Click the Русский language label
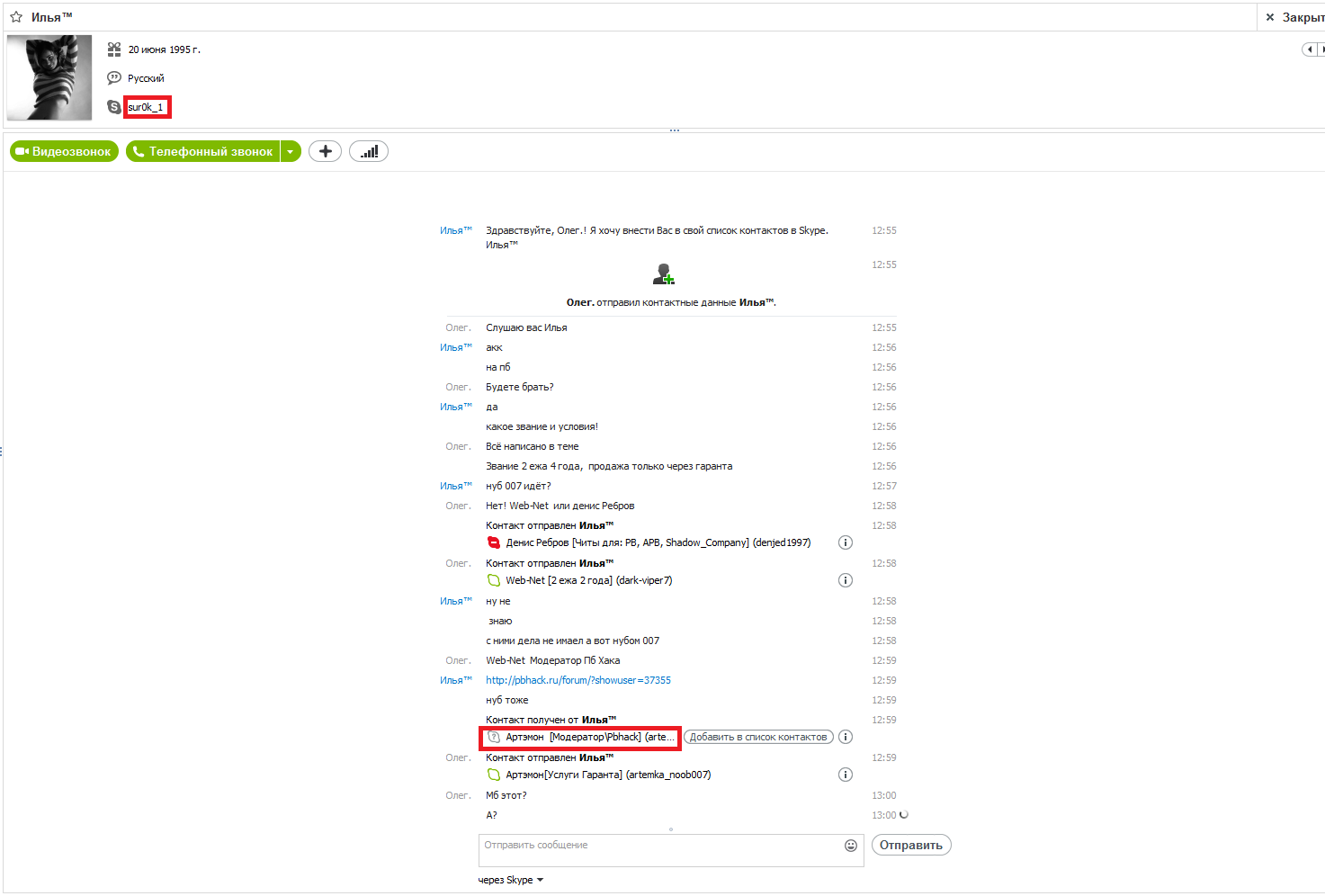 [146, 78]
